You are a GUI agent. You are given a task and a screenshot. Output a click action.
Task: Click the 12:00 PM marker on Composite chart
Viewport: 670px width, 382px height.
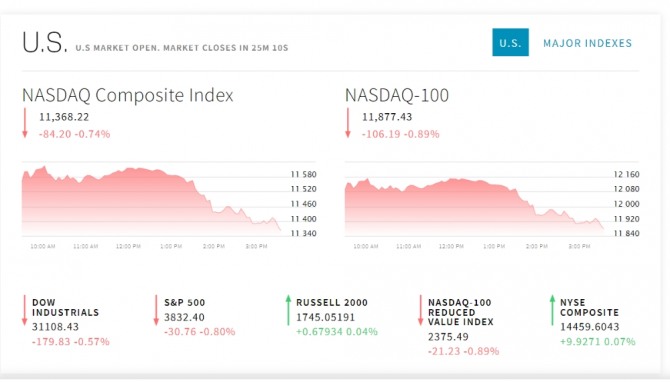[x=128, y=247]
